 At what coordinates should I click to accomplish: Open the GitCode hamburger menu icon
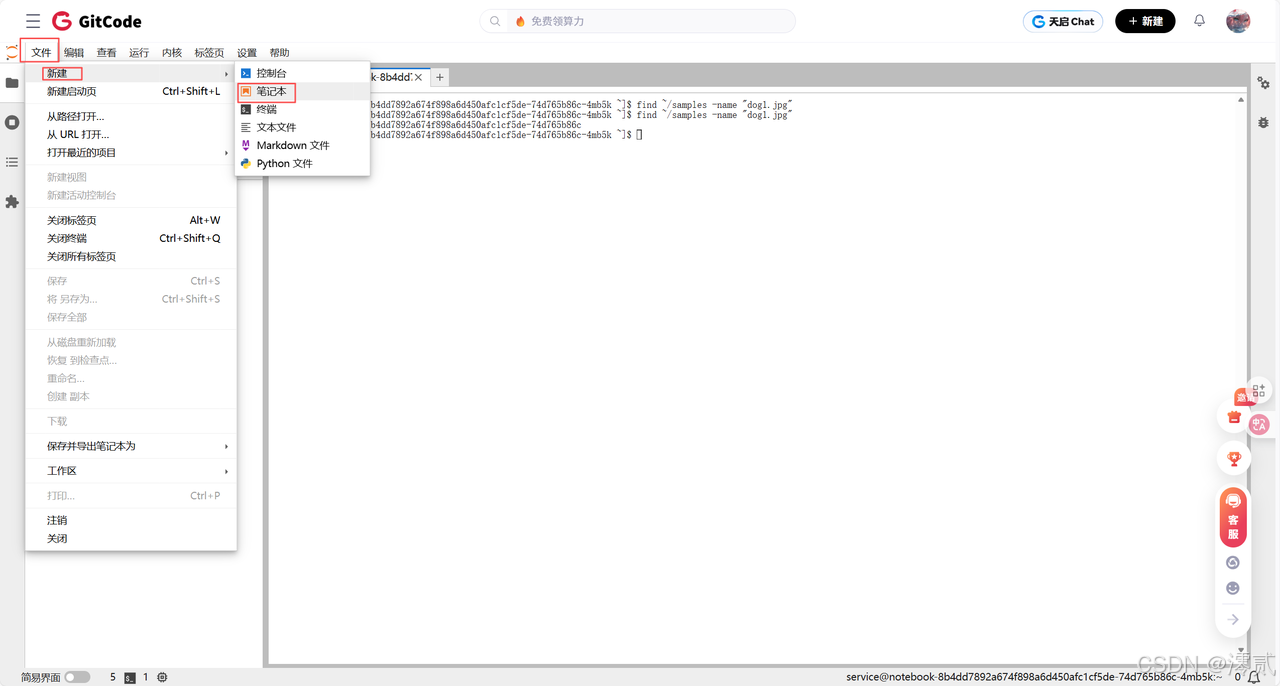33,21
